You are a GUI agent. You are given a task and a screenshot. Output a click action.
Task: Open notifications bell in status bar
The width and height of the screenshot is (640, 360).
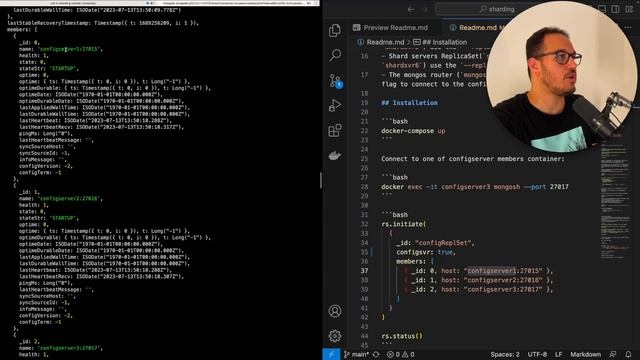pyautogui.click(x=628, y=354)
